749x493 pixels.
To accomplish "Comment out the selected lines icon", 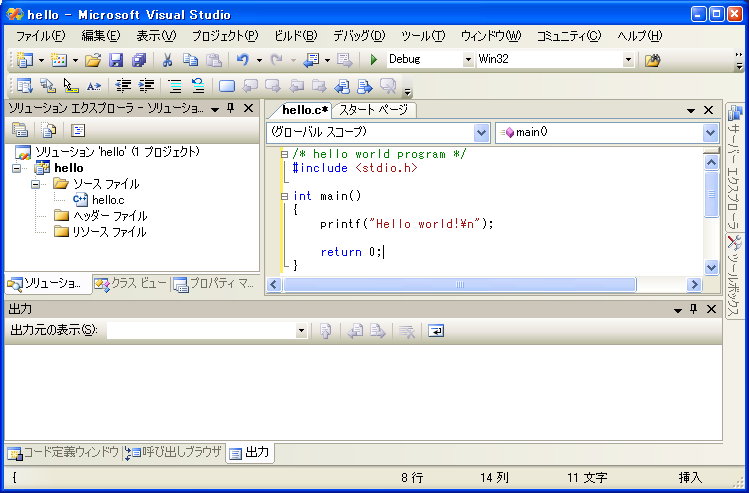I will pos(175,86).
